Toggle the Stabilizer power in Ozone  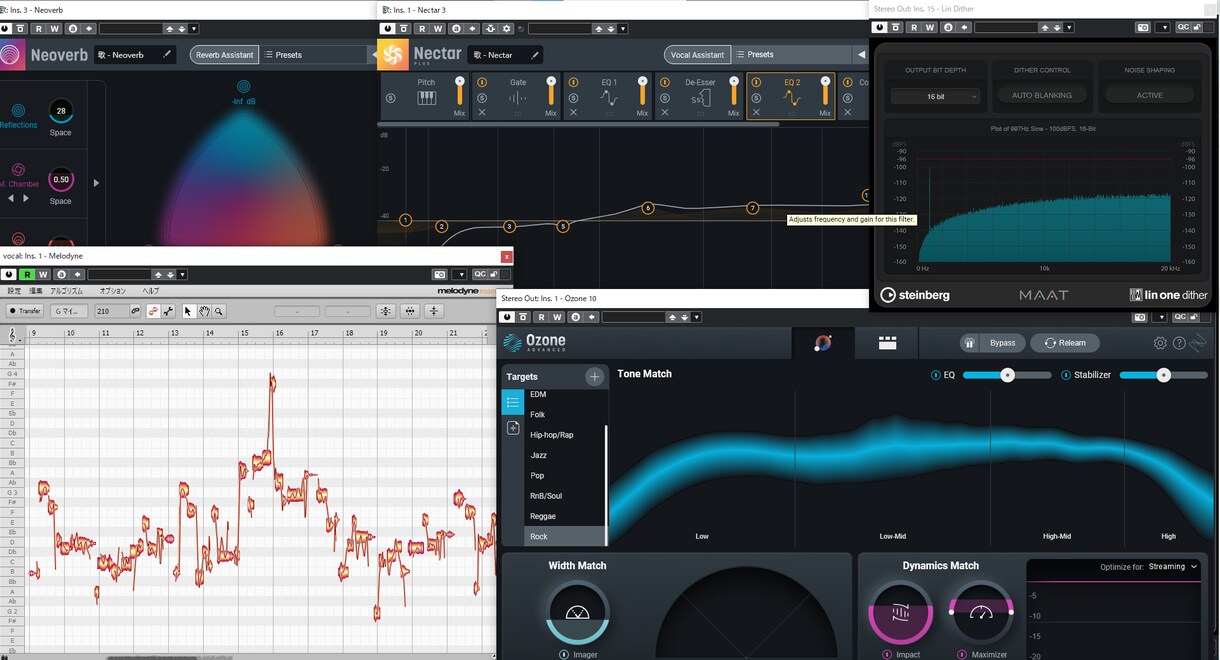coord(1066,375)
